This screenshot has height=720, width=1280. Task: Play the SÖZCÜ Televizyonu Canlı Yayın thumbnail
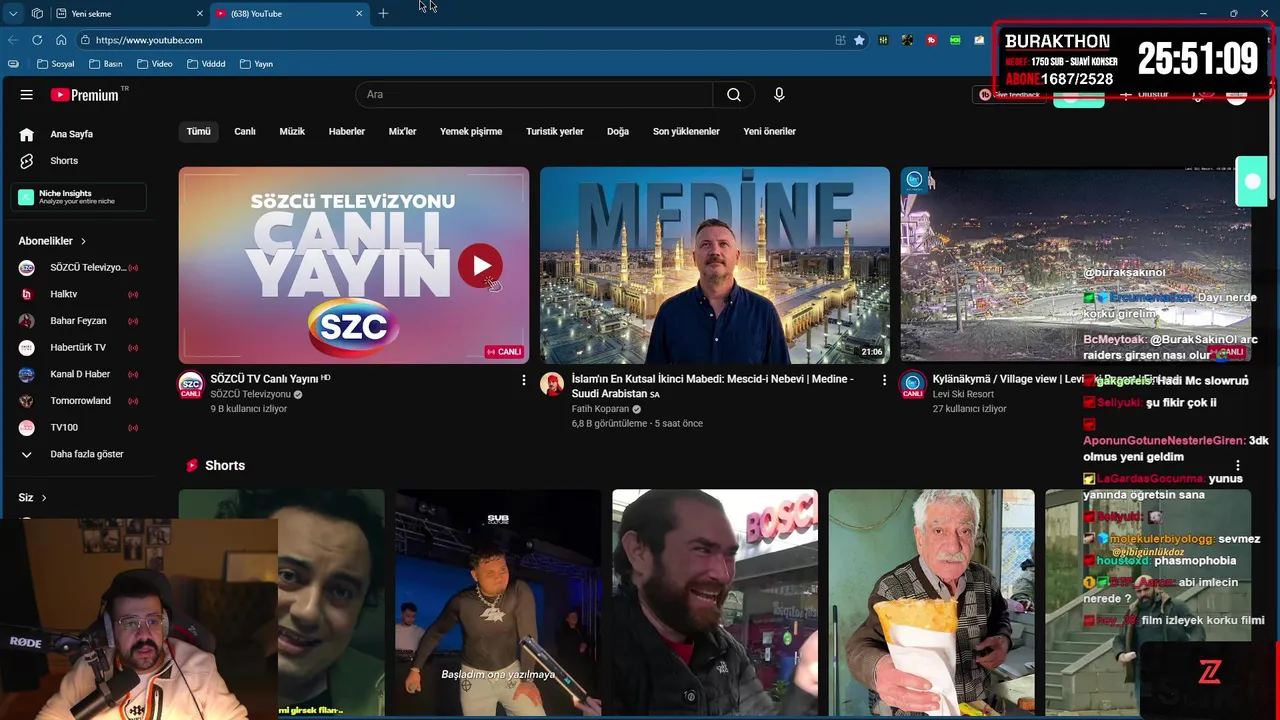354,265
